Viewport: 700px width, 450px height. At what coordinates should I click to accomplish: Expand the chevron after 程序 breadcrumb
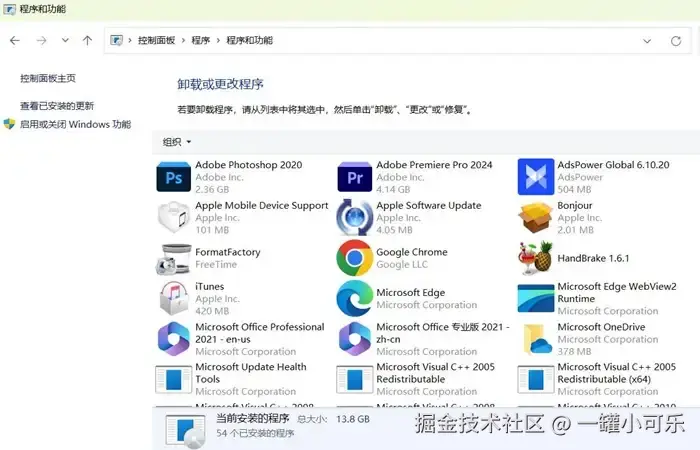tap(218, 41)
